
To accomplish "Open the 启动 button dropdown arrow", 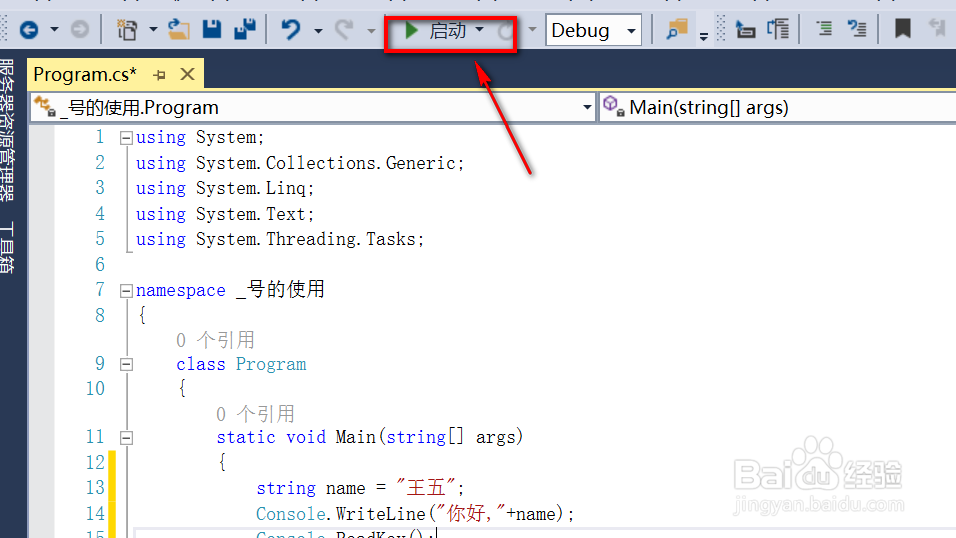I will tap(479, 29).
